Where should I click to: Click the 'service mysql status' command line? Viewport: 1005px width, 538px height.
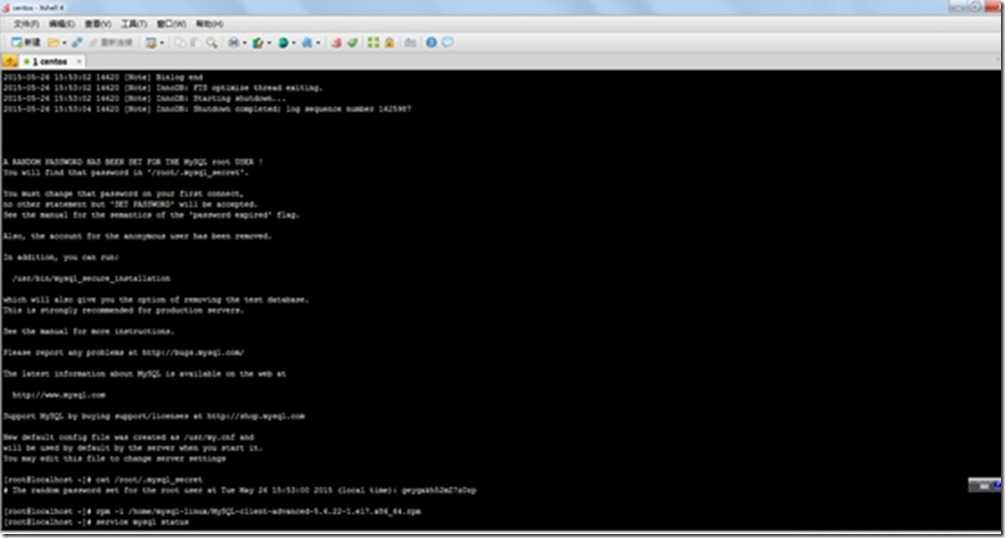click(96, 523)
